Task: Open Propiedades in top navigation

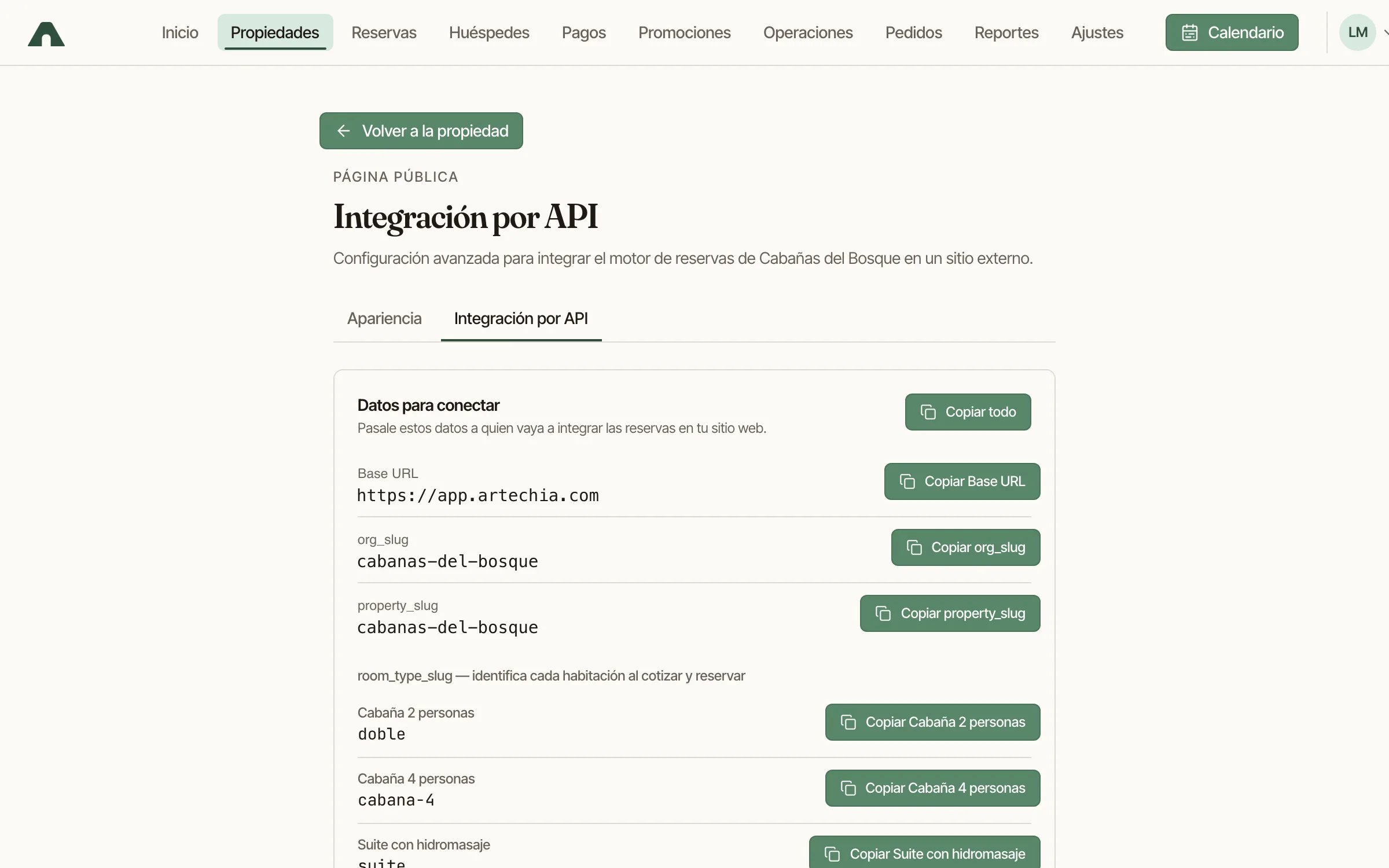Action: coord(275,32)
